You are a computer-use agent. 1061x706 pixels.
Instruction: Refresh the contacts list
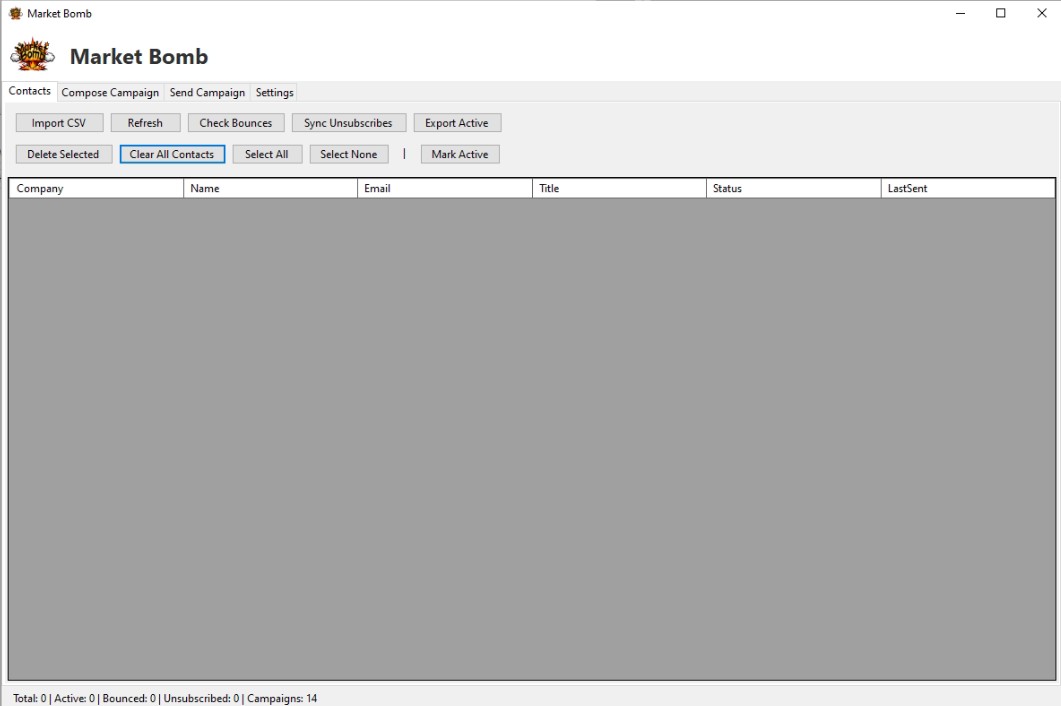(x=145, y=122)
